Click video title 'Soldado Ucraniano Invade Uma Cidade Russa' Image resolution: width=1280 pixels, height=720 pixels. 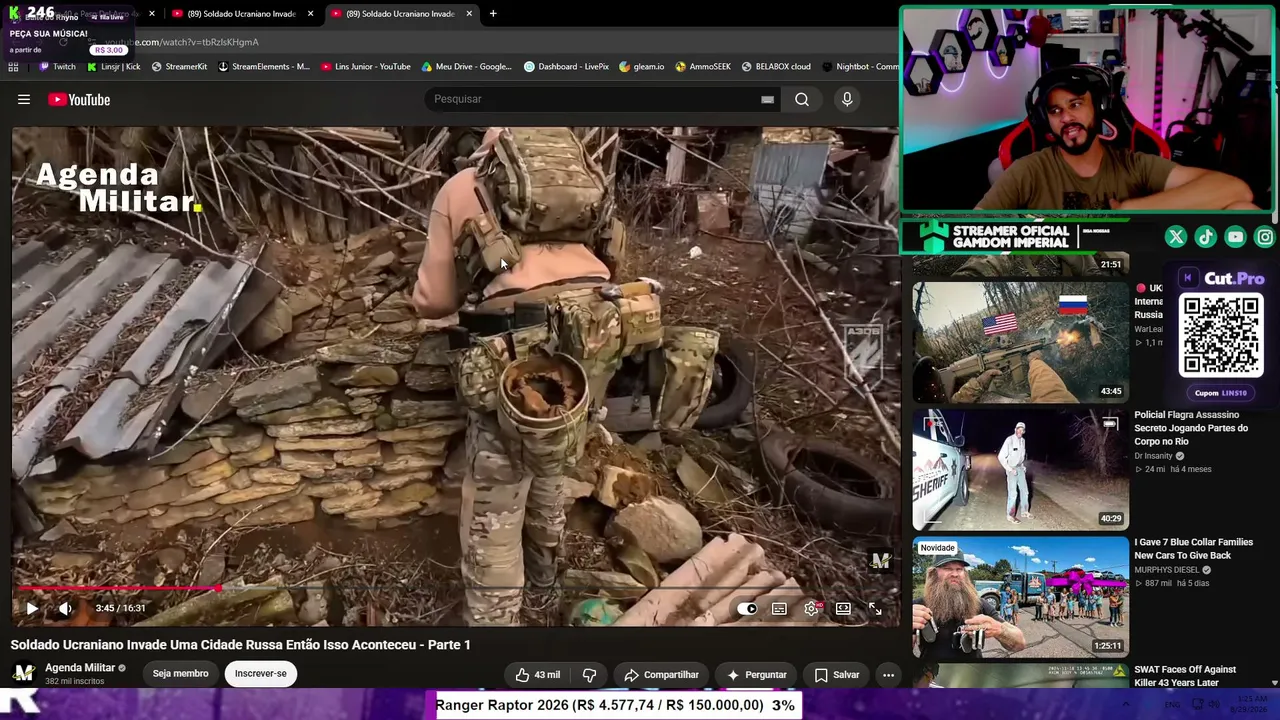tap(241, 645)
